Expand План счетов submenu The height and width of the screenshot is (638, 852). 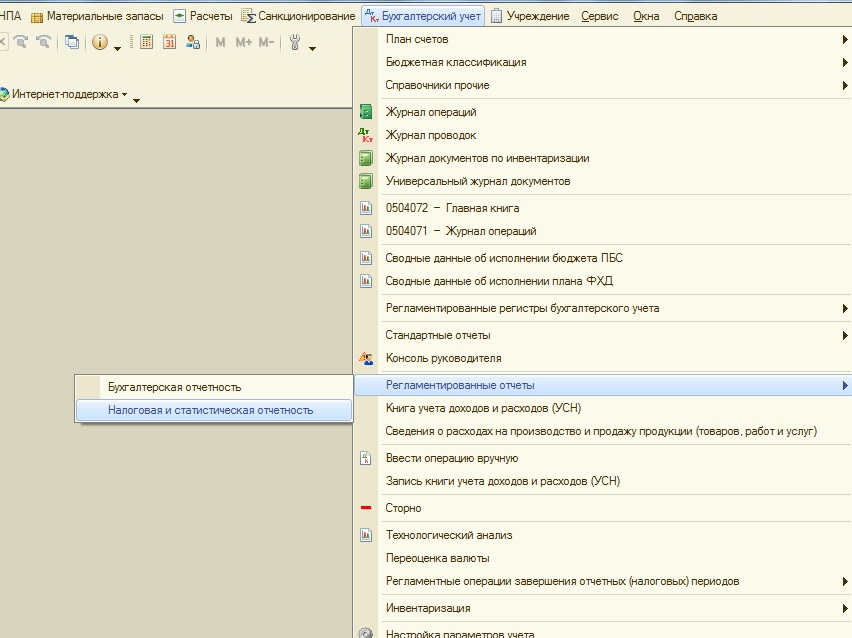click(x=416, y=39)
